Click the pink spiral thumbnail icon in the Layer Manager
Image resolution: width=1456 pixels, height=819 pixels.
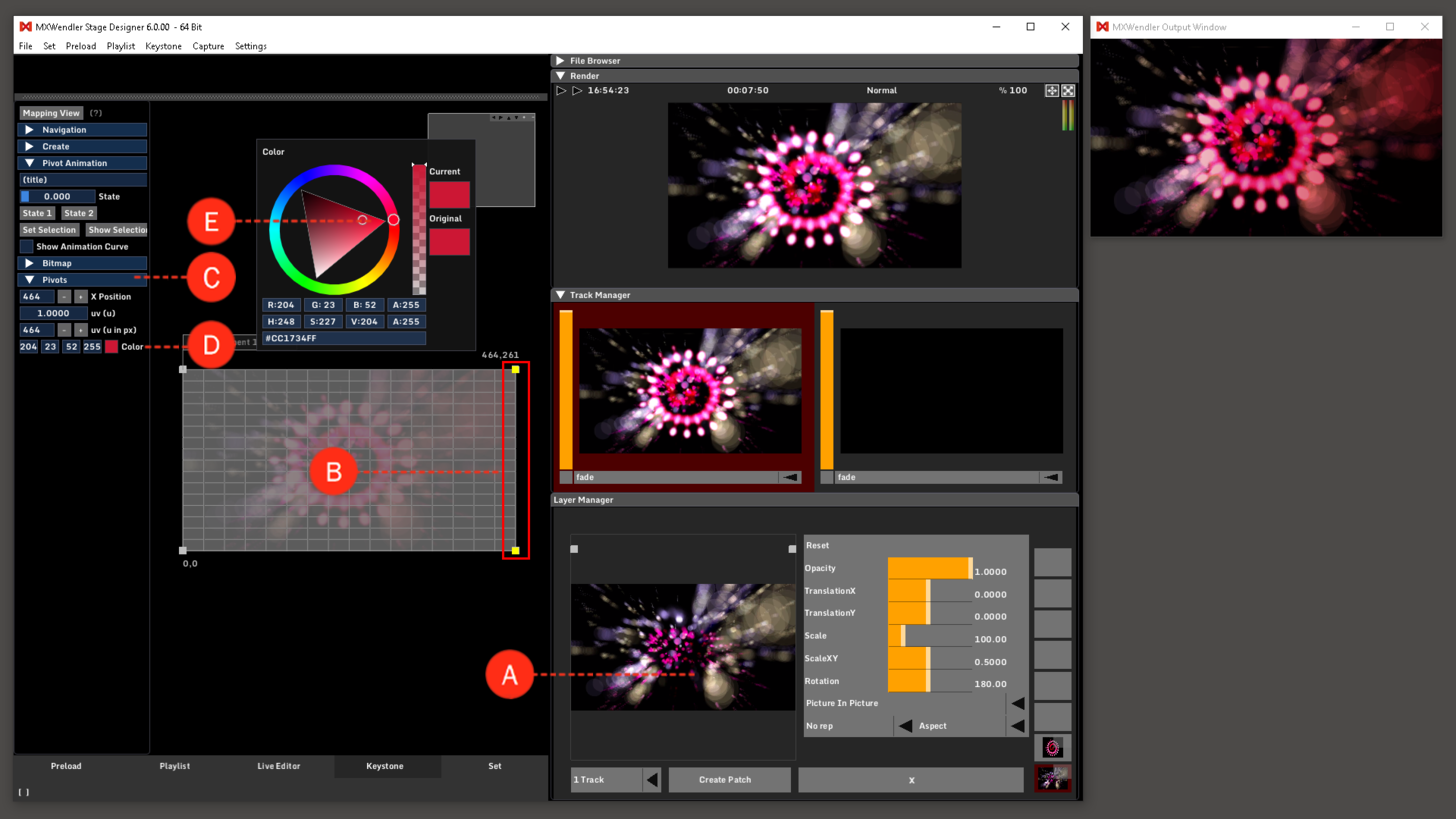click(x=1052, y=748)
